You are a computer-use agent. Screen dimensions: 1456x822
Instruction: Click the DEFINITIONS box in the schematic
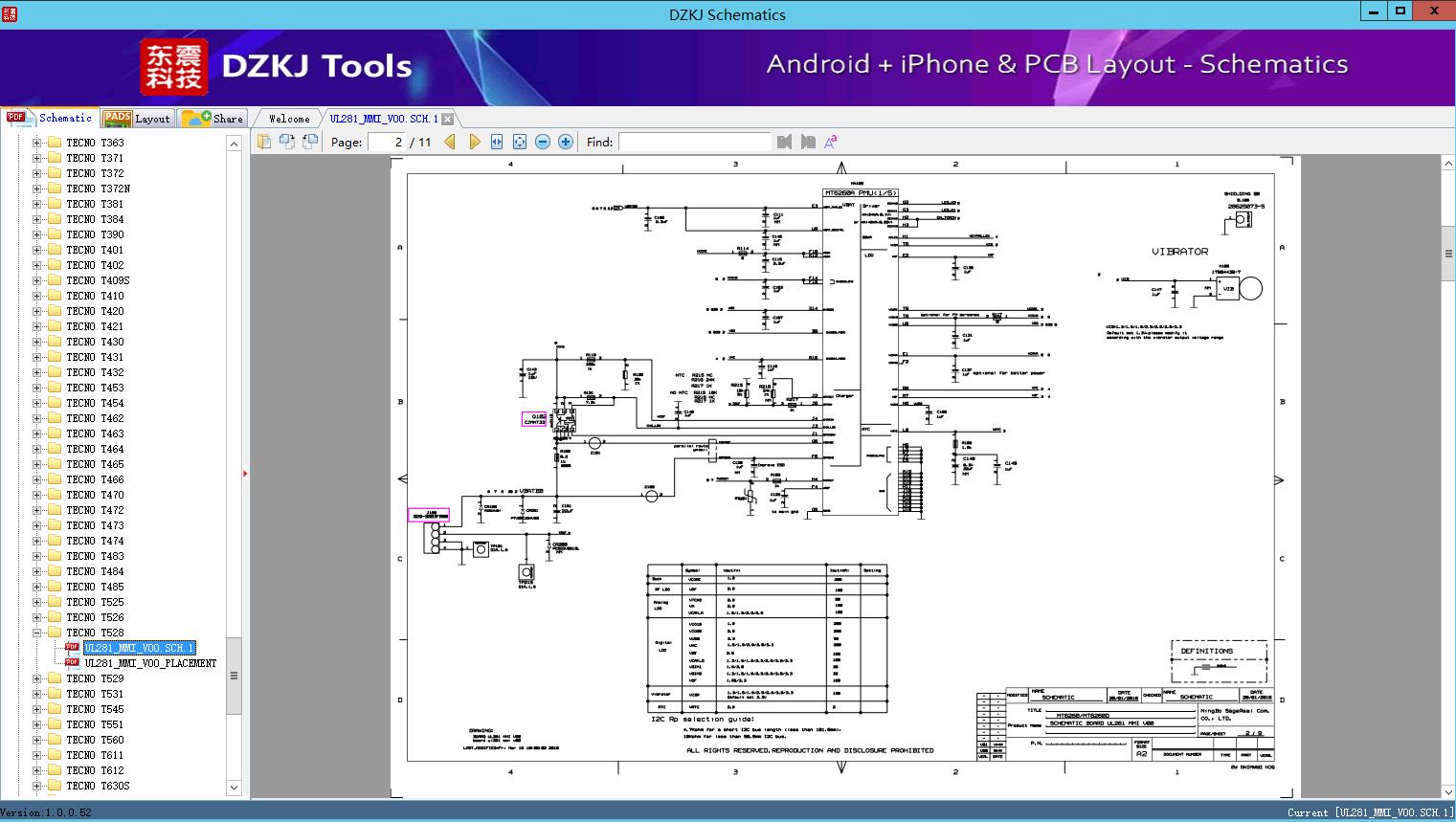pos(1219,661)
